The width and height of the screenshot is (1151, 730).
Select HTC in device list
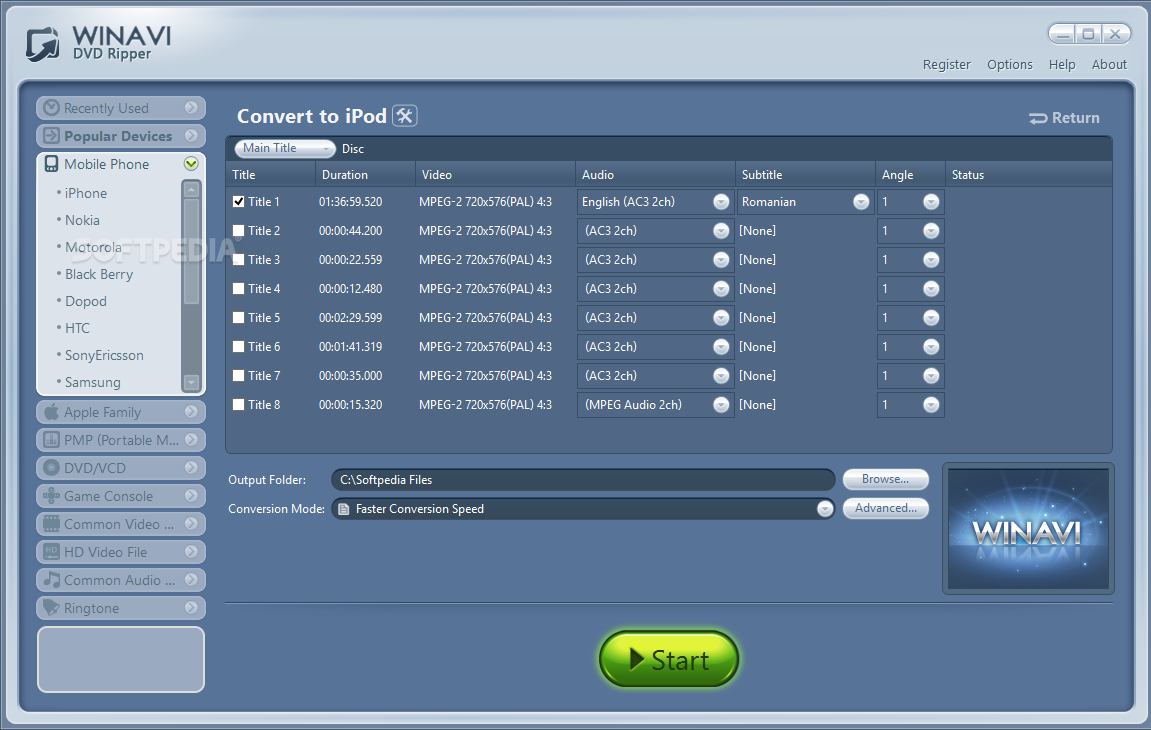[x=77, y=328]
